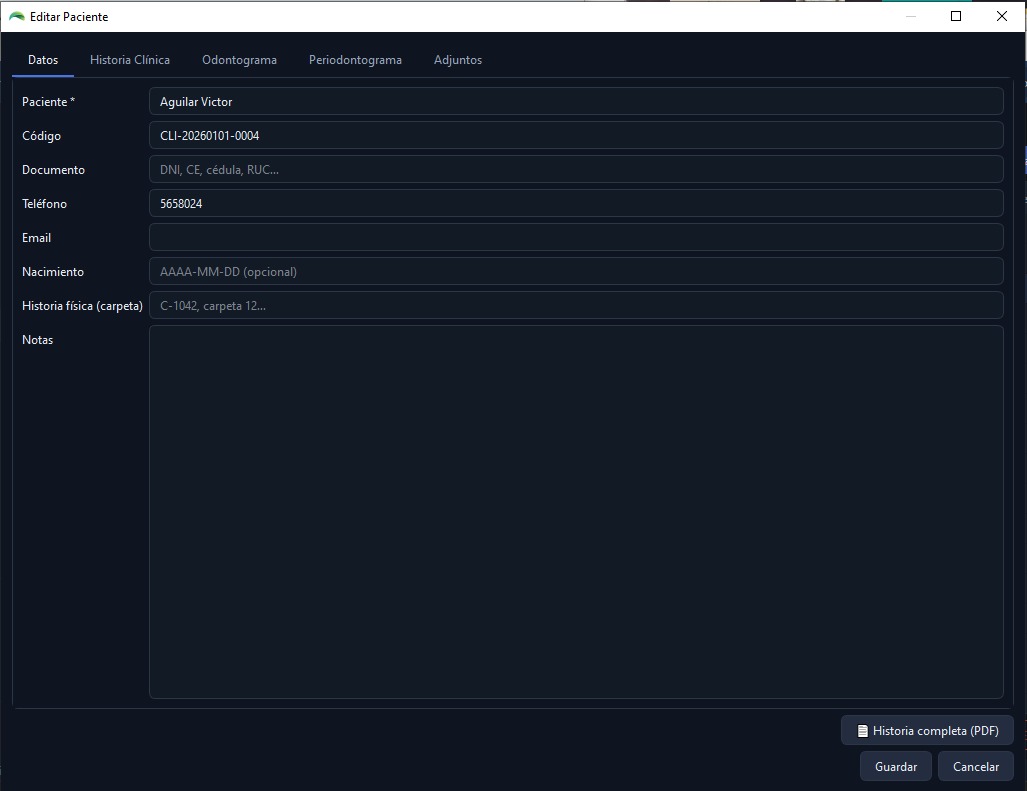Viewport: 1027px width, 791px height.
Task: Click the Cancelar button
Action: [976, 767]
